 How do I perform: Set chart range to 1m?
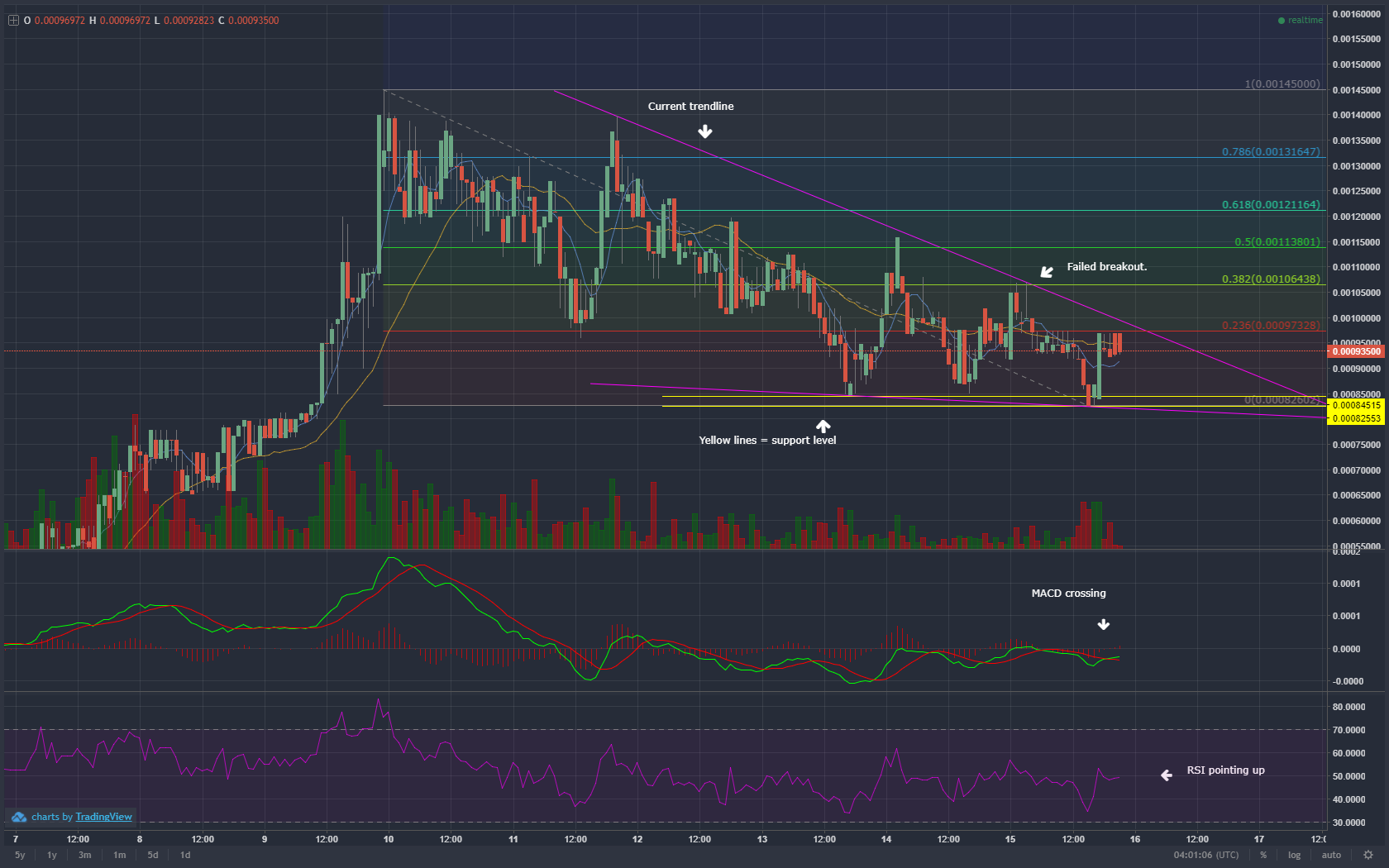tap(119, 855)
